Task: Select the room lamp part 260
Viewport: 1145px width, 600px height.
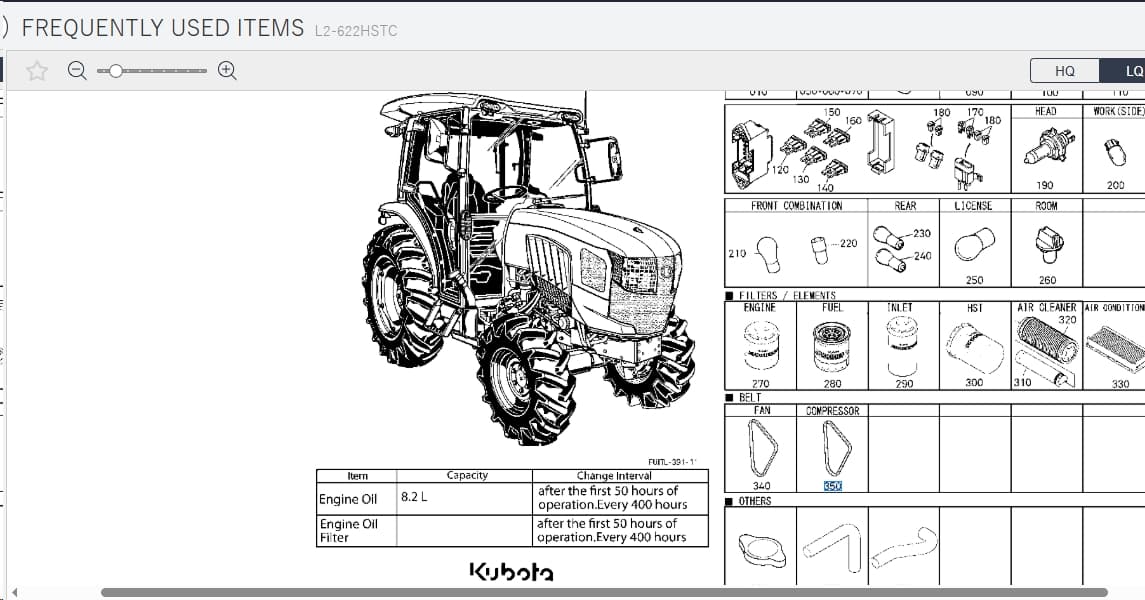Action: (1047, 244)
